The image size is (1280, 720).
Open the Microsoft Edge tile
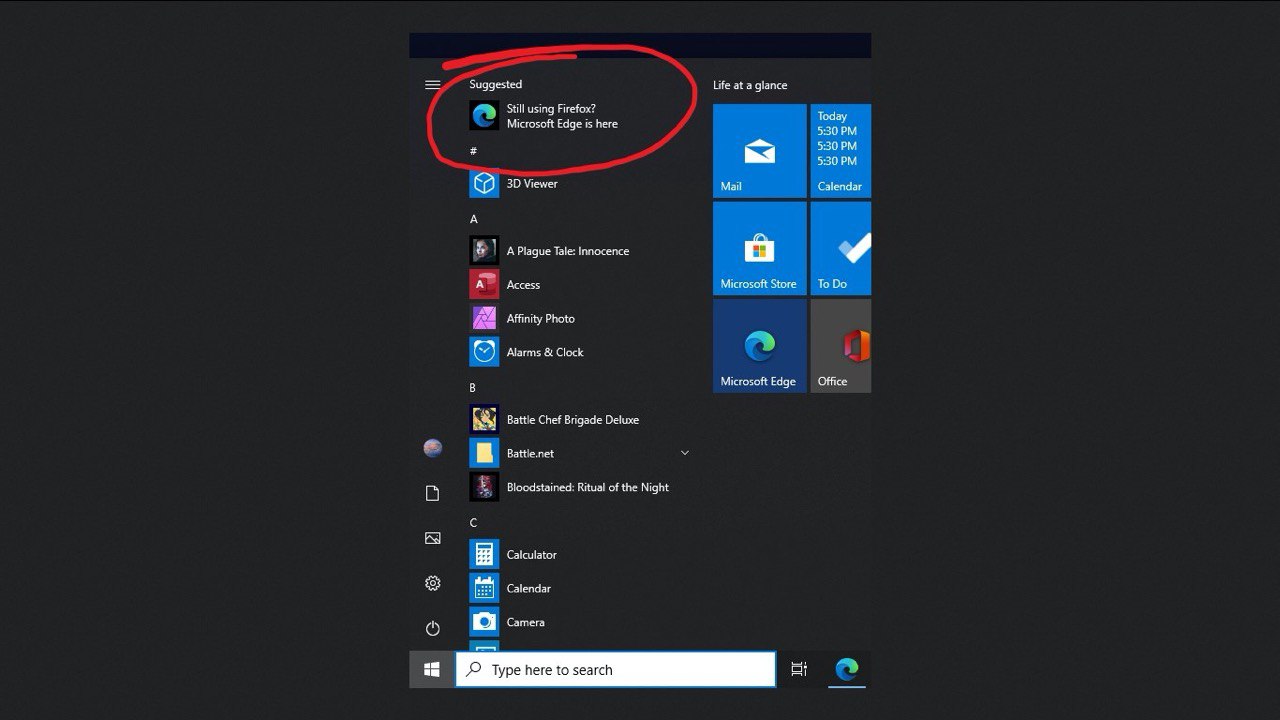759,346
